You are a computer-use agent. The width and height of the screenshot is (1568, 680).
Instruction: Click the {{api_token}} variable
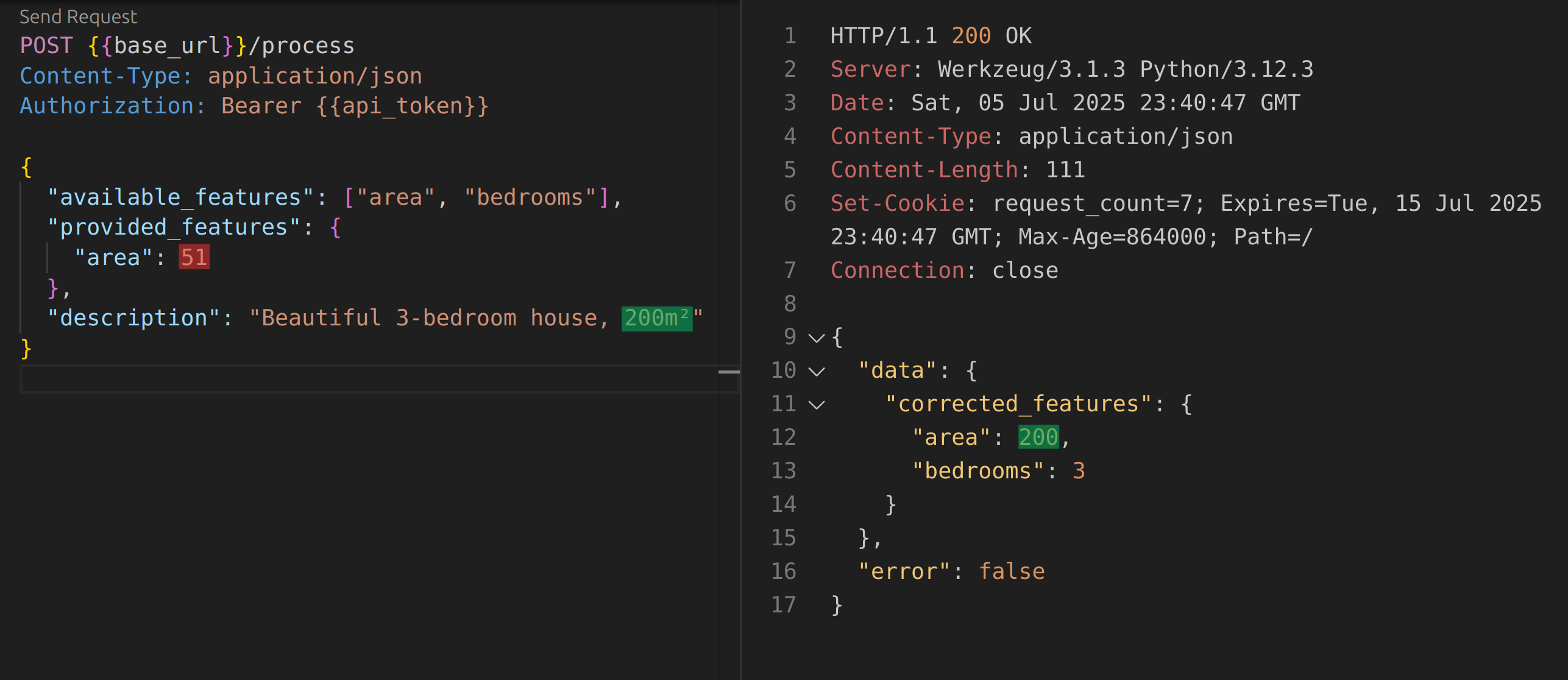tap(402, 106)
